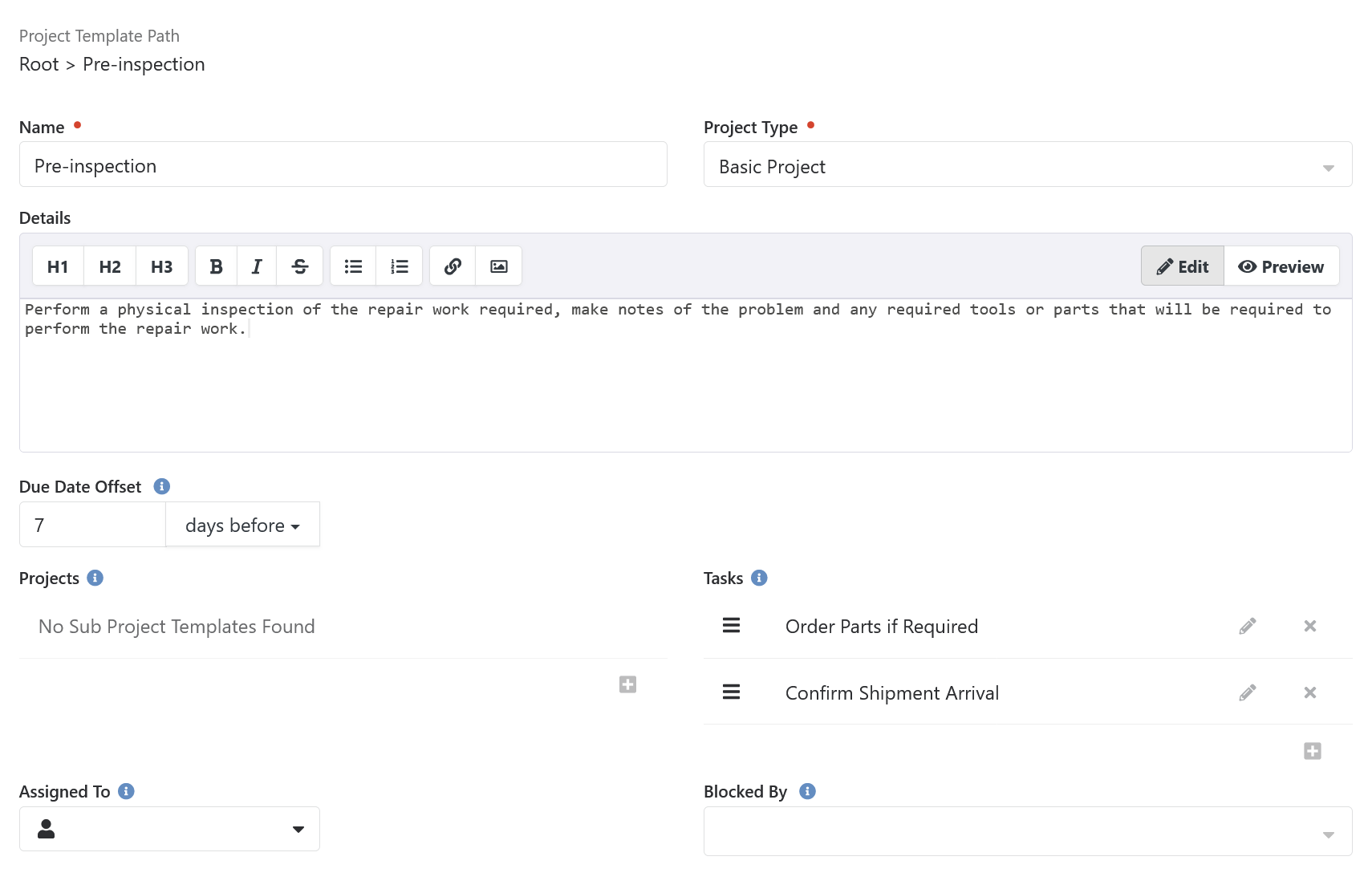Add a new sub project template
The width and height of the screenshot is (1372, 889).
(x=627, y=684)
